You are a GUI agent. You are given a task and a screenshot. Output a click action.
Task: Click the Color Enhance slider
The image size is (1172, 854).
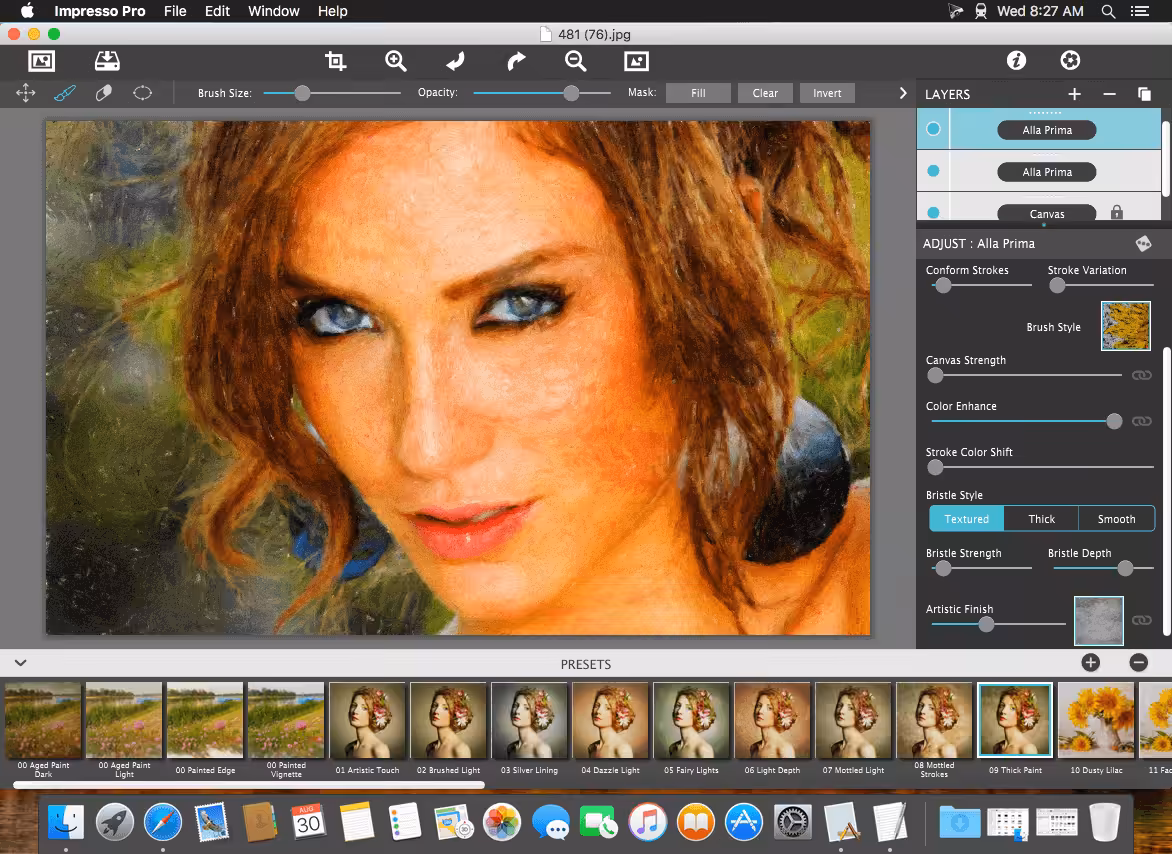coord(1026,421)
